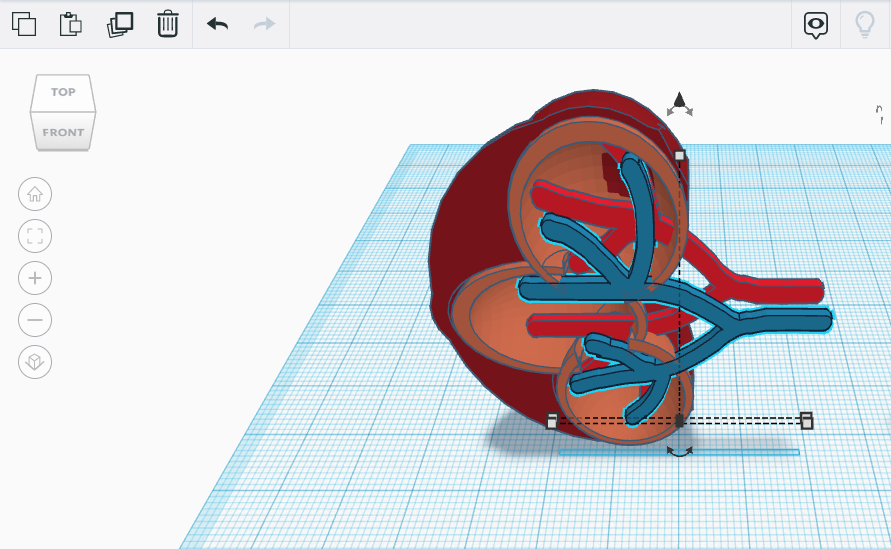Select the TOP face of view cube

coord(63,92)
